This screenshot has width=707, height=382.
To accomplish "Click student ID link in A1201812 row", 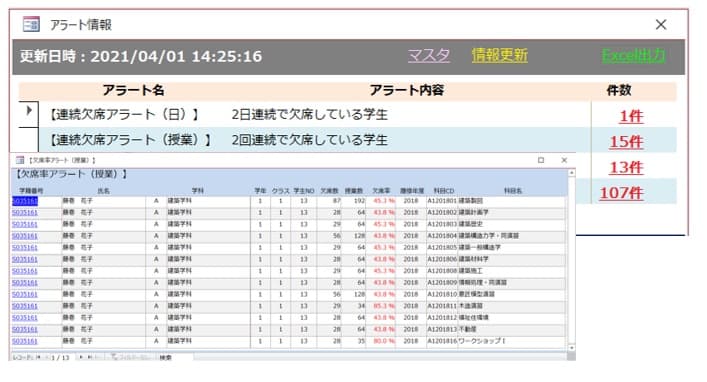I will click(25, 318).
